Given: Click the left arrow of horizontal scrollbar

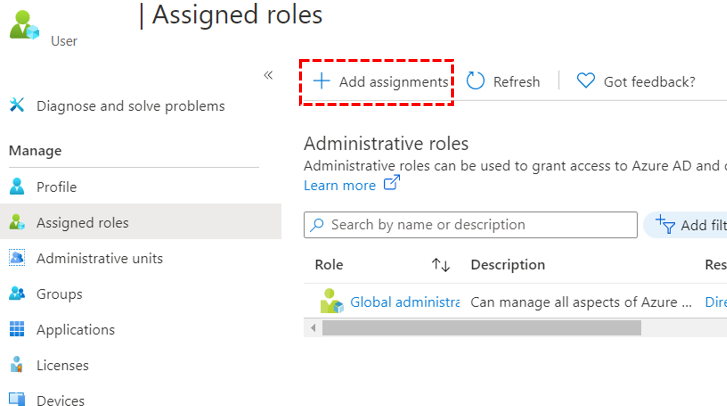Looking at the screenshot, I should (x=313, y=328).
